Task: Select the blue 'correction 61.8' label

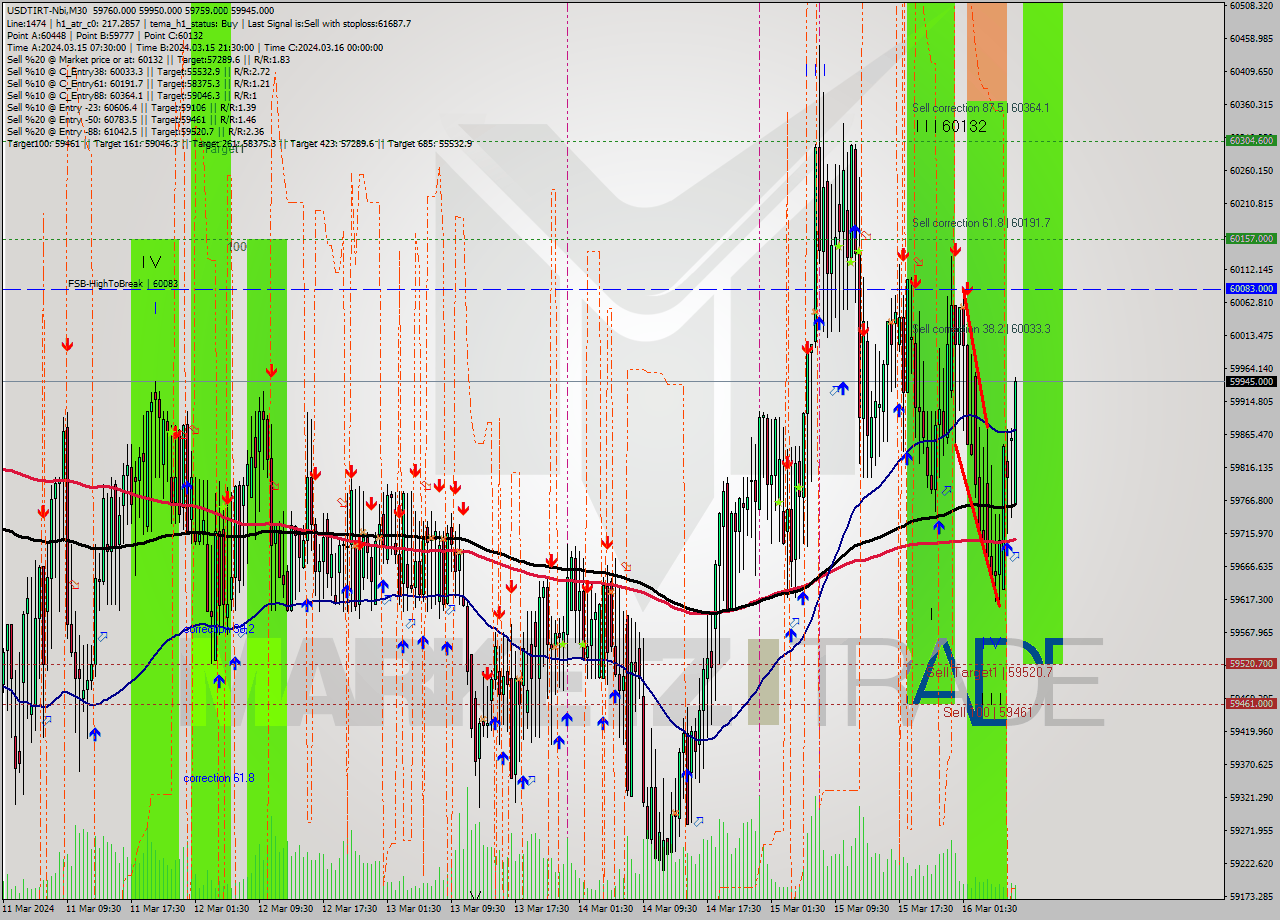Action: tap(219, 778)
